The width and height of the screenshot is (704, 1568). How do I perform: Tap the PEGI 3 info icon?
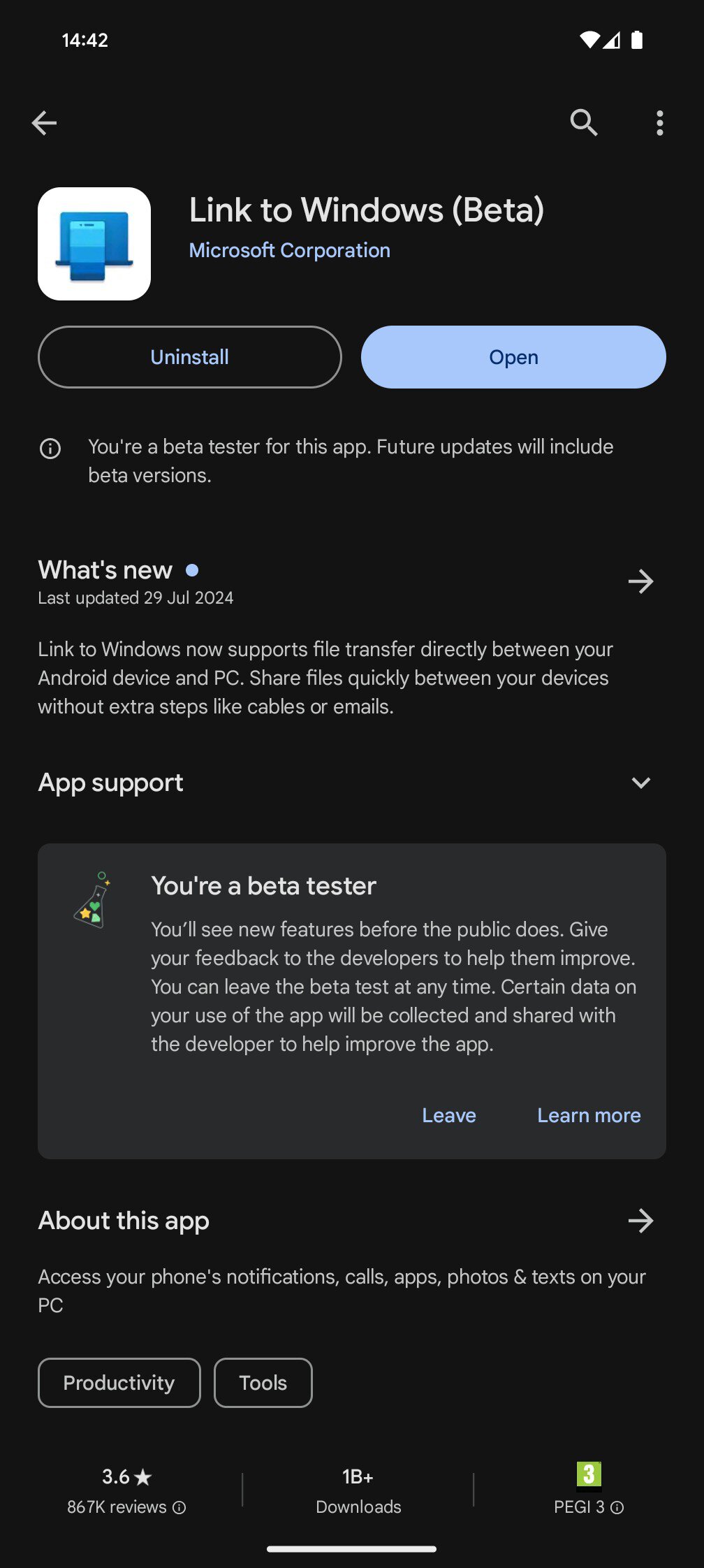click(x=617, y=1507)
